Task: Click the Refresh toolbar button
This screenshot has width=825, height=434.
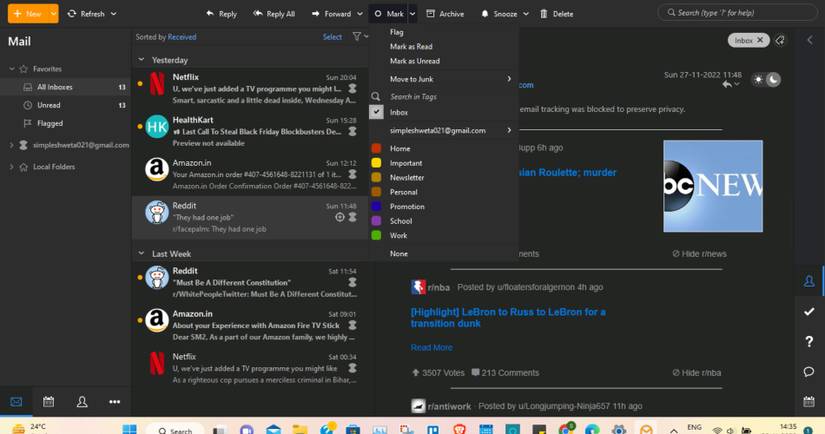Action: coord(86,14)
